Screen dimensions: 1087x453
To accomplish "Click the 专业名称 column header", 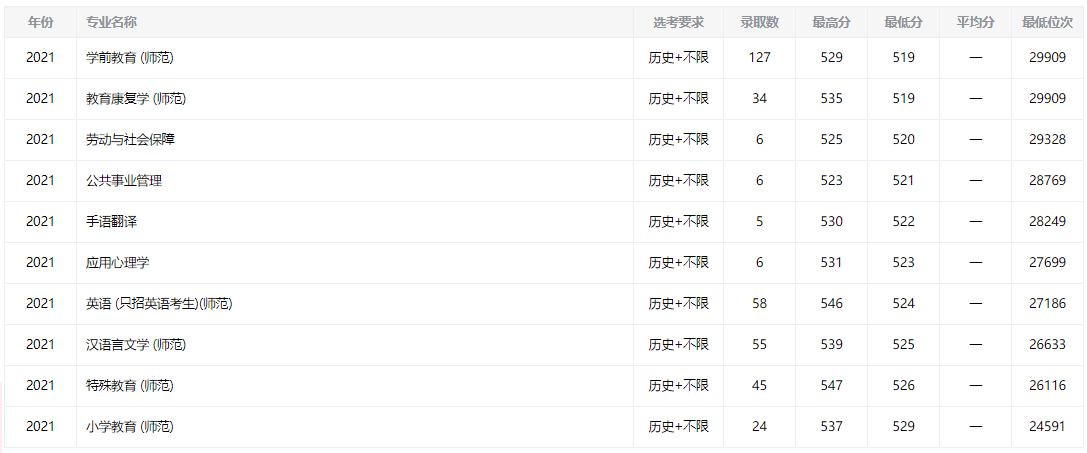I will click(112, 22).
